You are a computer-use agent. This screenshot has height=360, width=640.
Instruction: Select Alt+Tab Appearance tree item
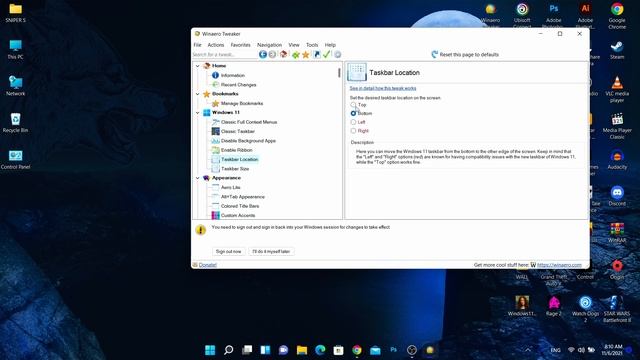(242, 197)
